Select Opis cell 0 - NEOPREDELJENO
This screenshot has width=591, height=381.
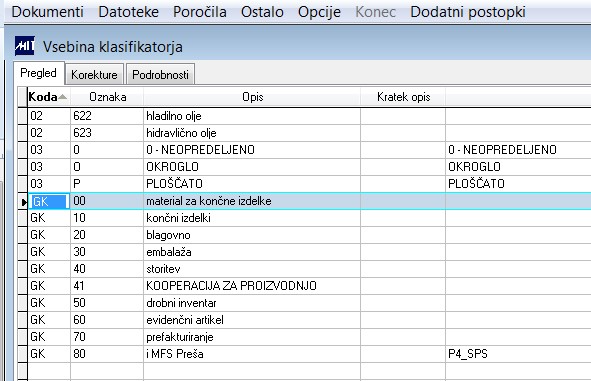252,150
